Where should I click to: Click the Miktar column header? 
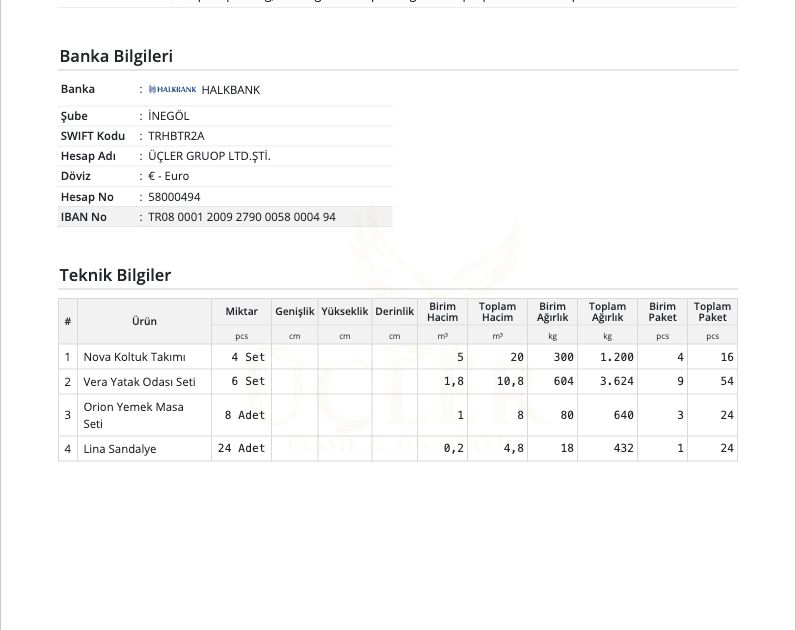coord(242,311)
